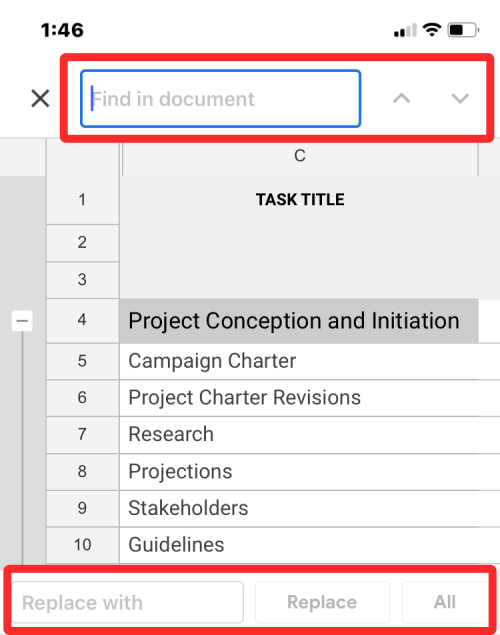
Task: Collapse the row group minus button
Action: pyautogui.click(x=22, y=321)
